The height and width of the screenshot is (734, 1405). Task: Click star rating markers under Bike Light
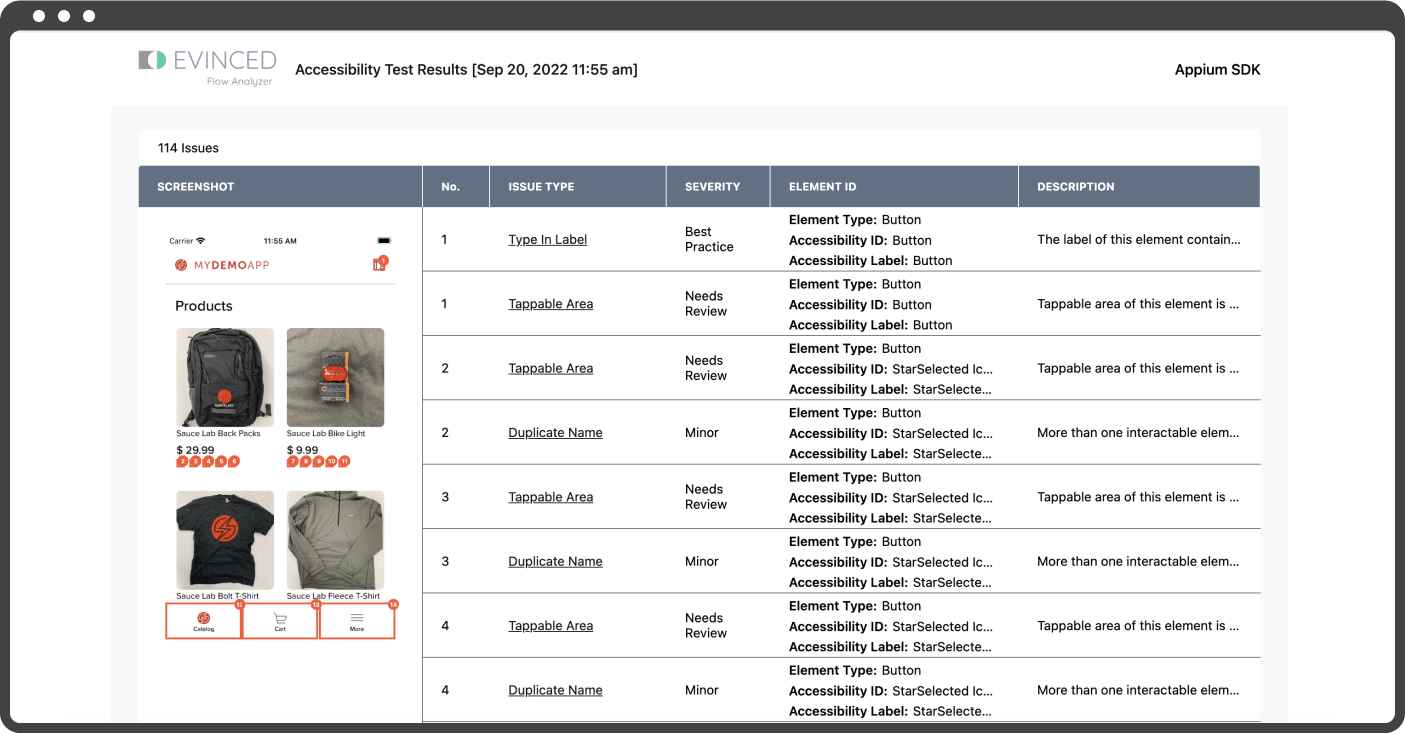(x=318, y=462)
